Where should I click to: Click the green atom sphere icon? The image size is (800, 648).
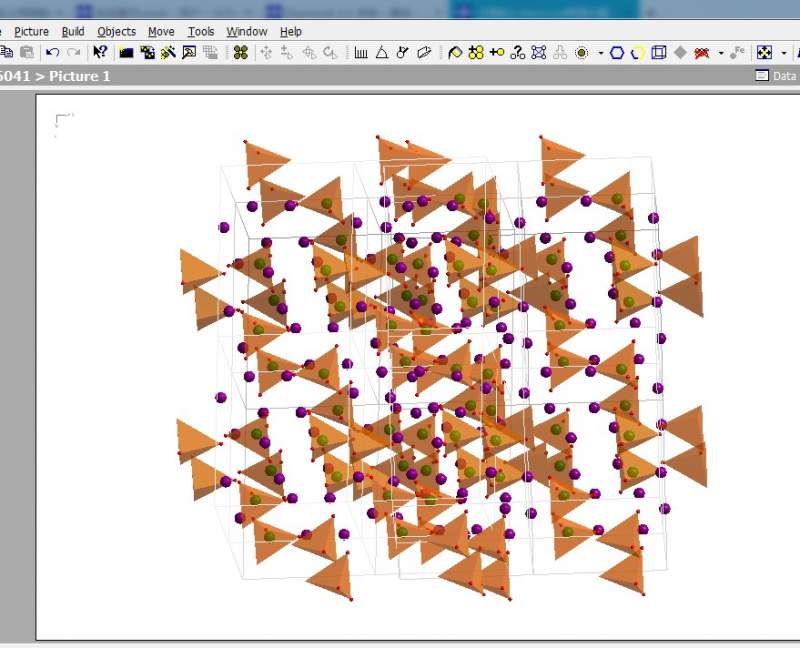pyautogui.click(x=581, y=53)
